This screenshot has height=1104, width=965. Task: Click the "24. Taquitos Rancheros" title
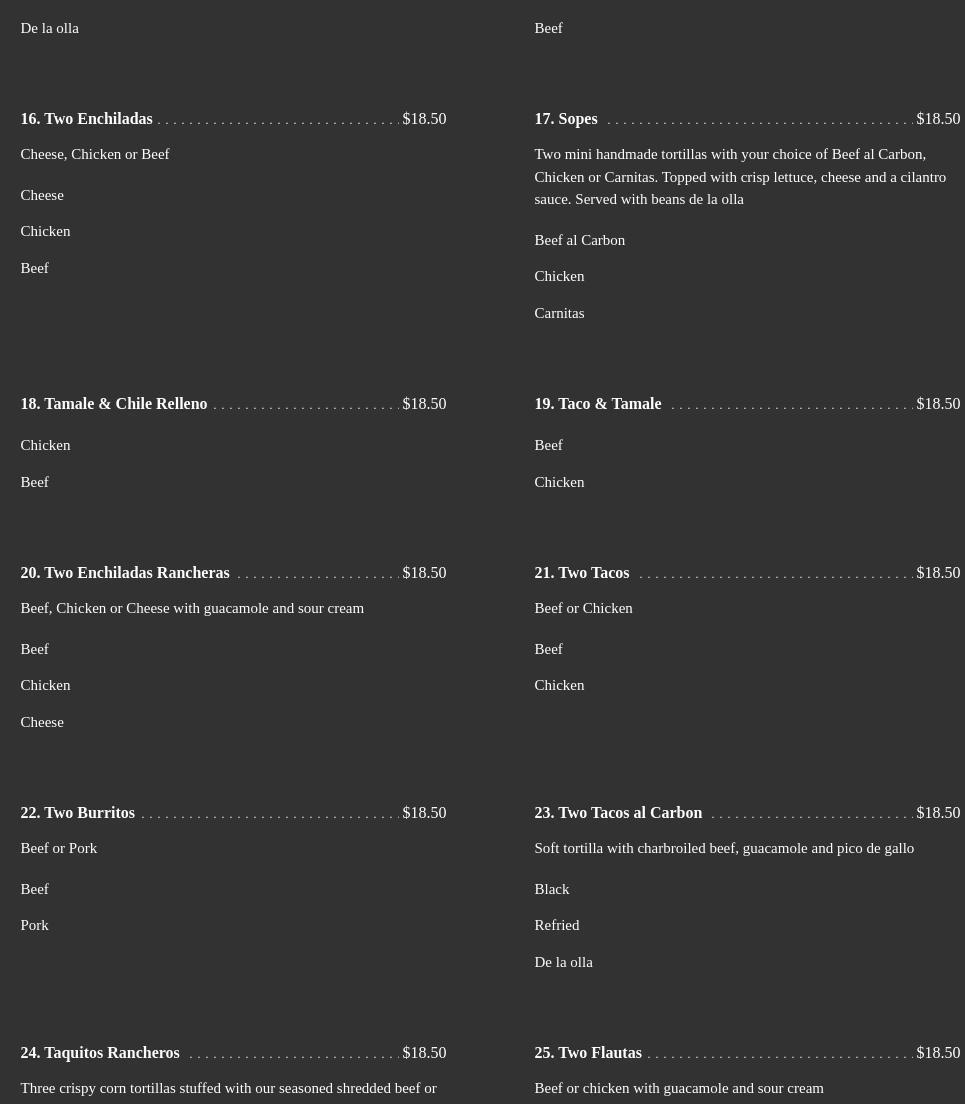pos(100,1053)
